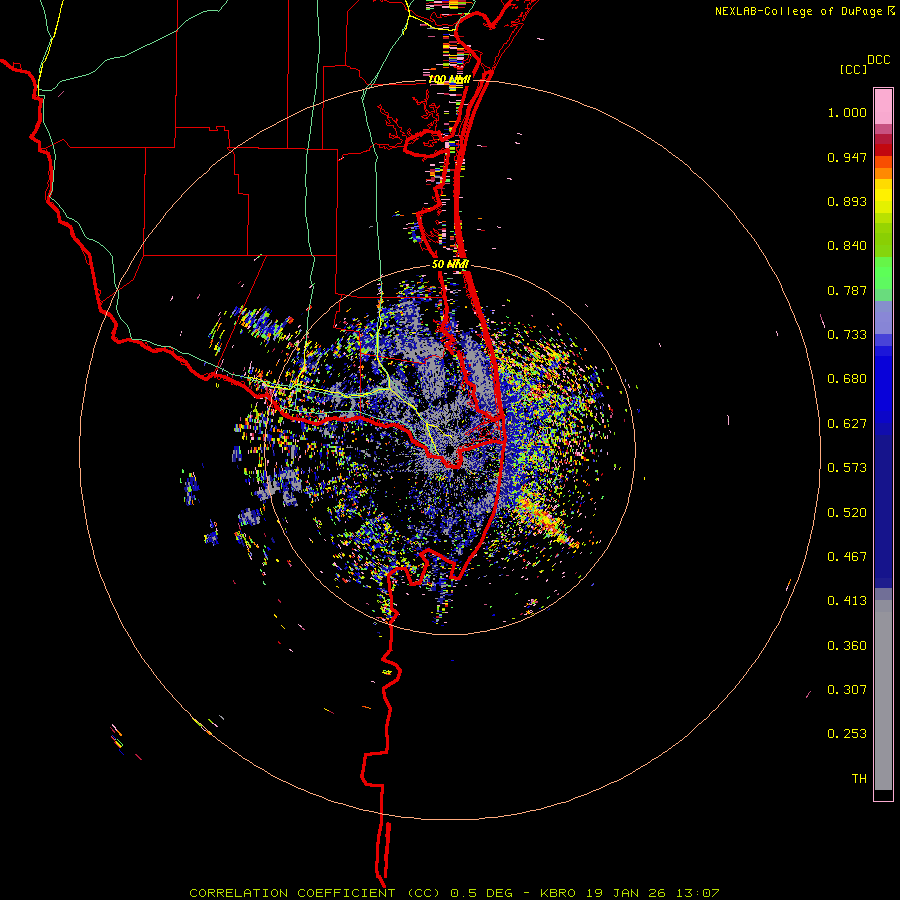
Task: Click the 0.733 scale value
Action: (847, 335)
